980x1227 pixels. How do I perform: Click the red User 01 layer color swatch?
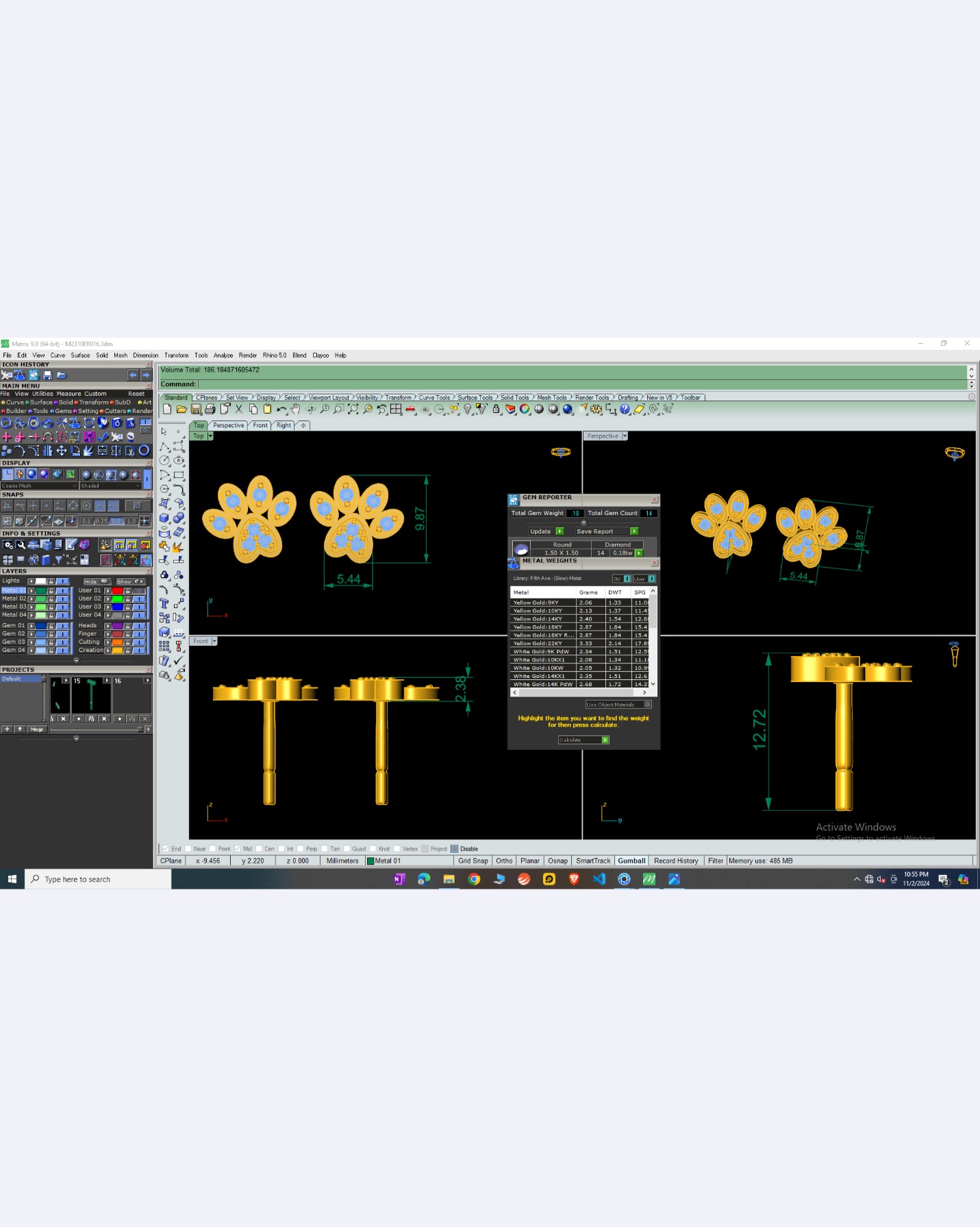click(118, 590)
